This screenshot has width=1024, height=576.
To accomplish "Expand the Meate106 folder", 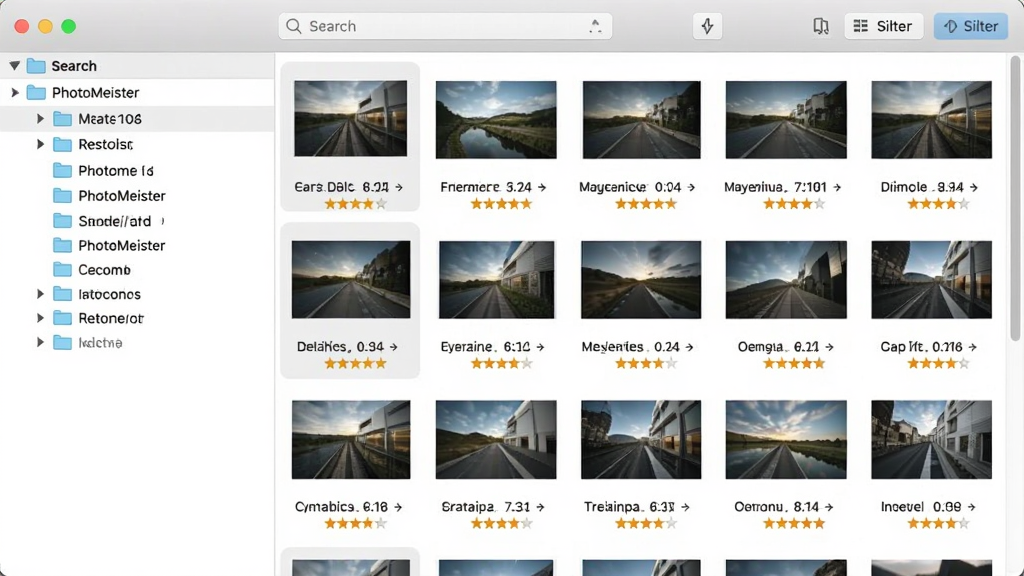I will click(40, 119).
